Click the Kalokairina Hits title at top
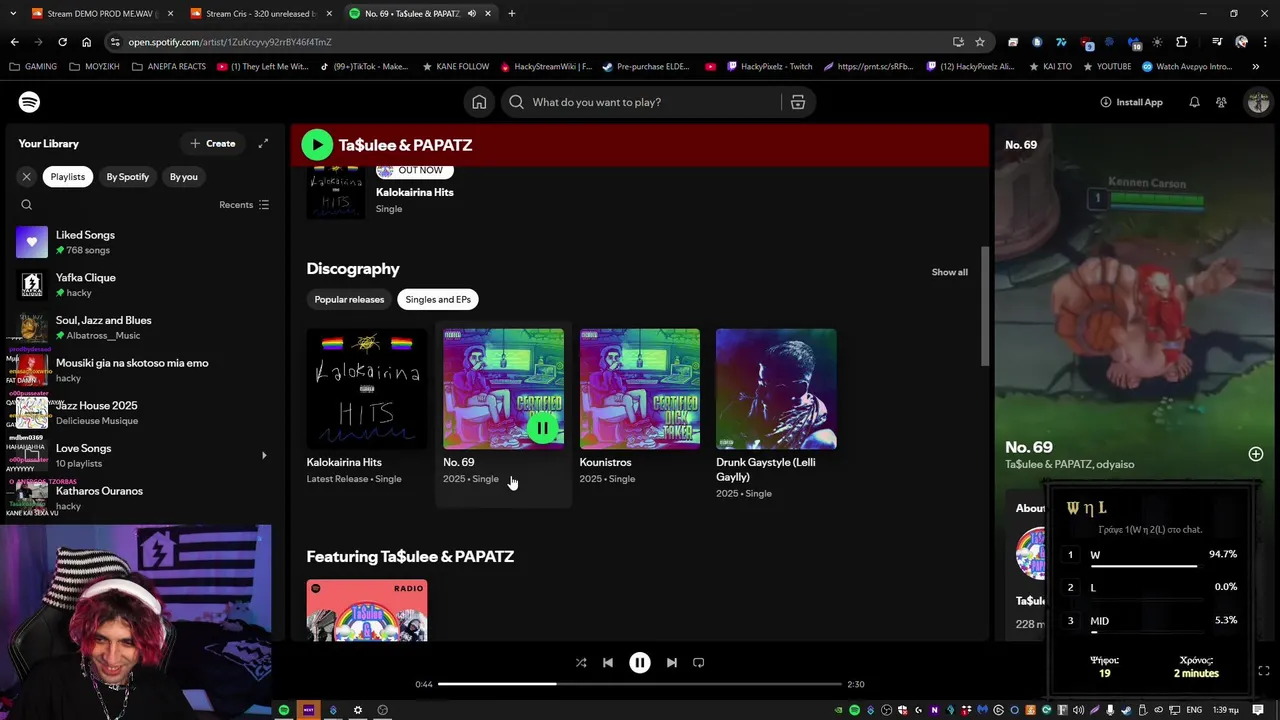This screenshot has height=720, width=1280. tap(415, 192)
